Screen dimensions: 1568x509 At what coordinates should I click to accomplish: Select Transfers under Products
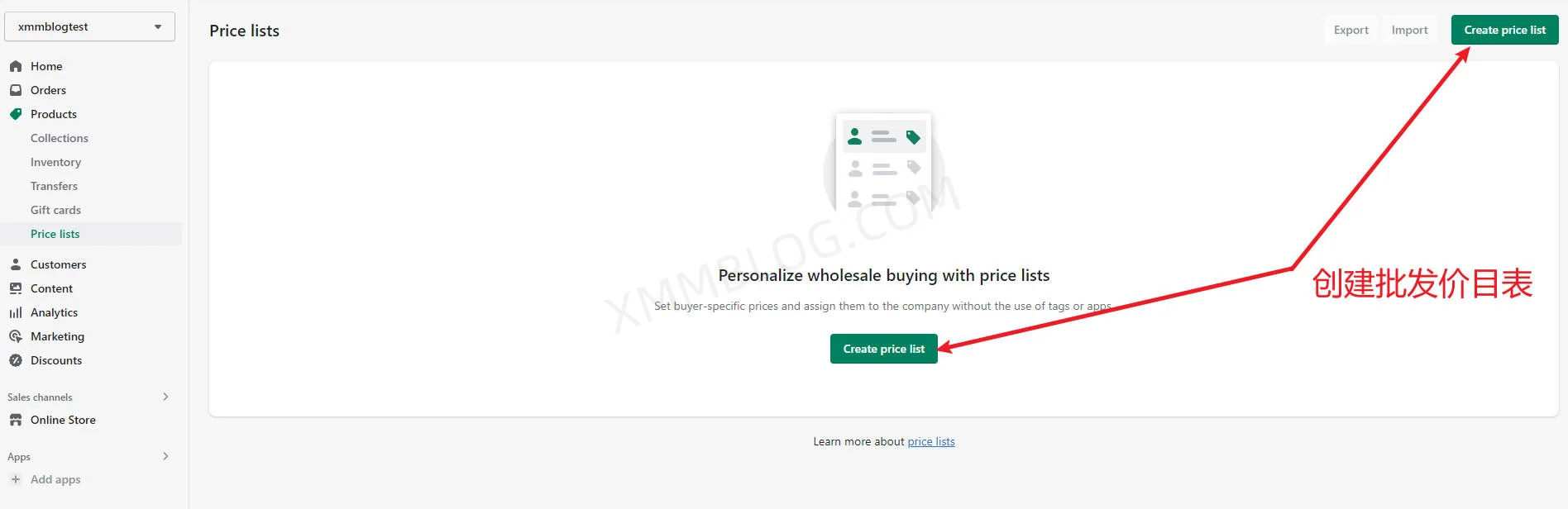pos(54,186)
